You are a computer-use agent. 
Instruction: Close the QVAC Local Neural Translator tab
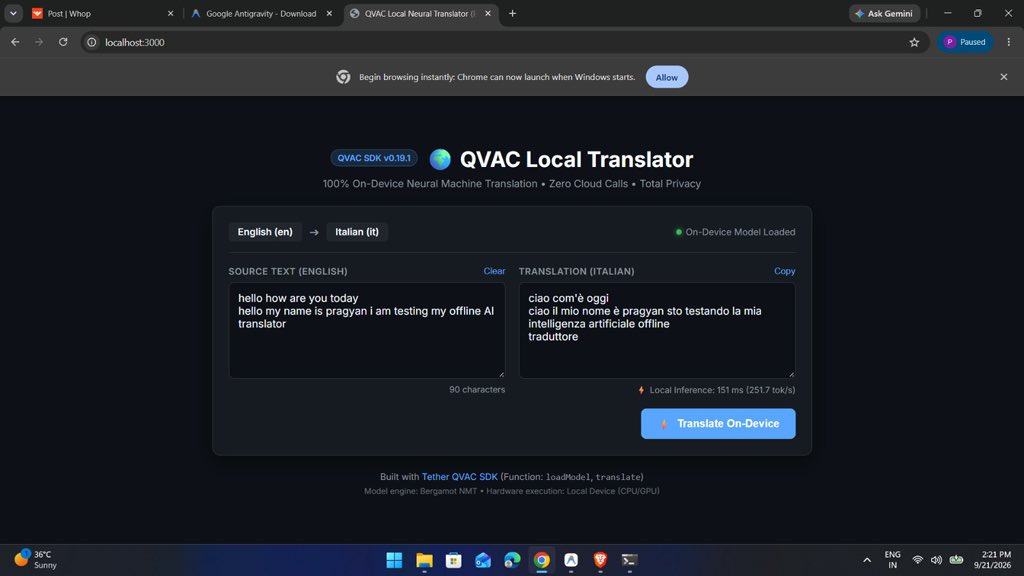tap(488, 13)
